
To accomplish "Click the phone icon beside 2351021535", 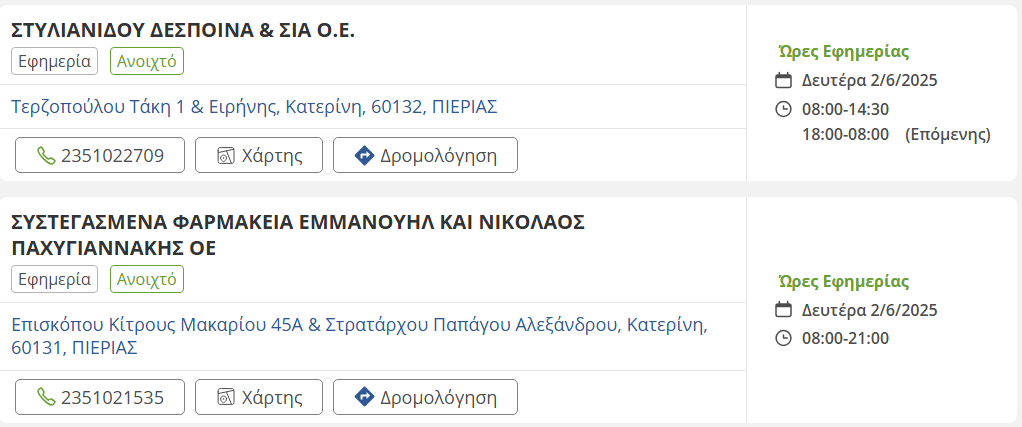I will pyautogui.click(x=46, y=397).
